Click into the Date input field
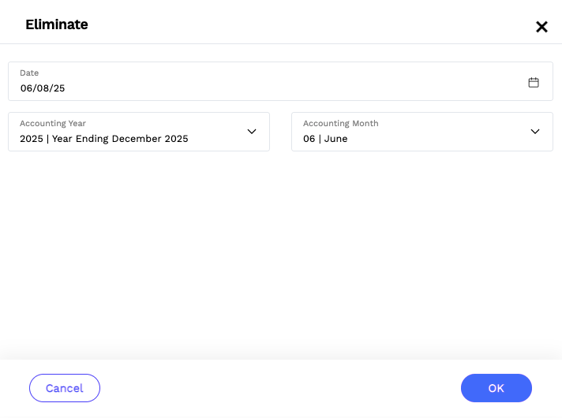Screen dimensions: 562x418 [280, 81]
